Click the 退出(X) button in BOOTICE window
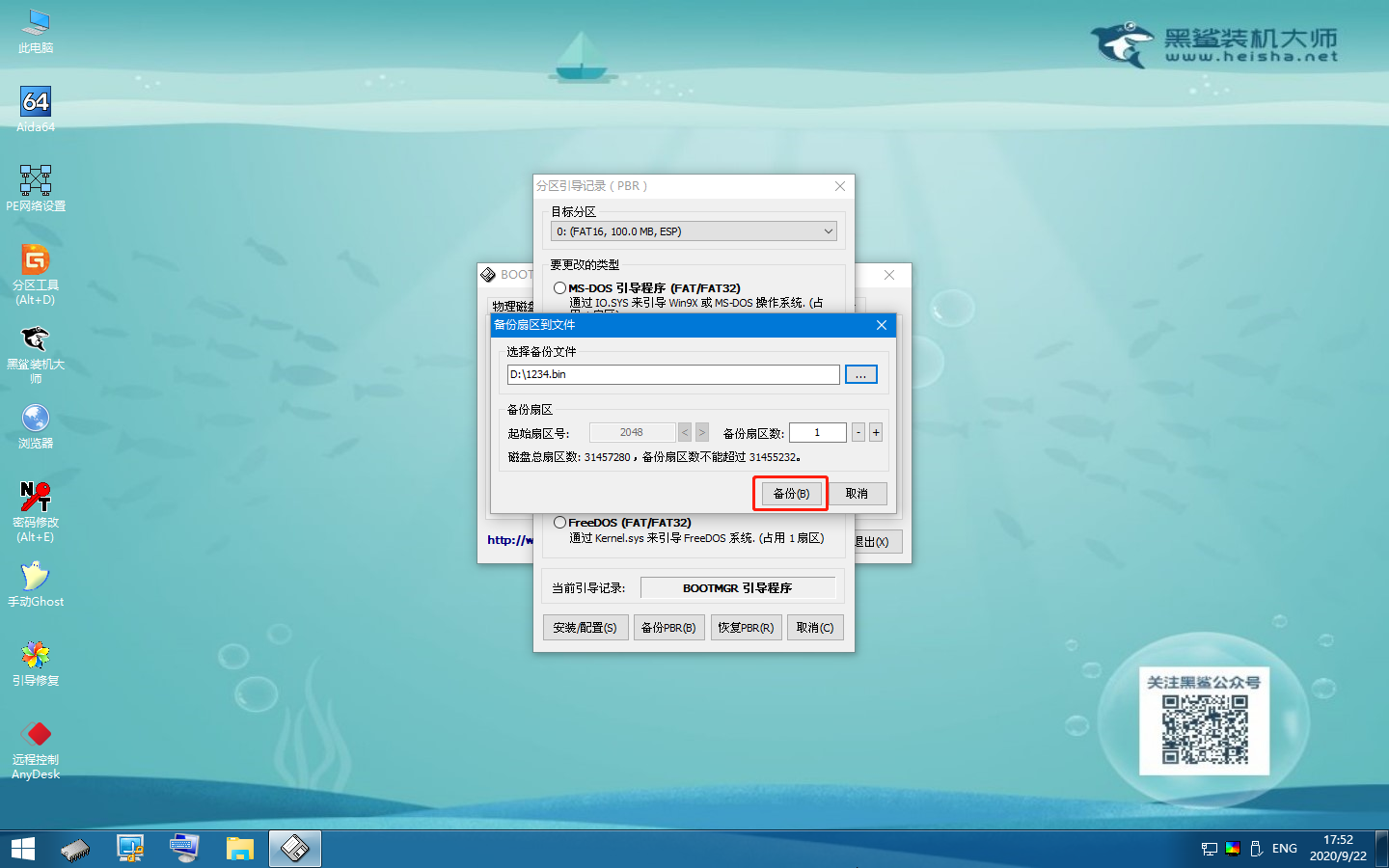Image resolution: width=1389 pixels, height=868 pixels. [x=878, y=542]
